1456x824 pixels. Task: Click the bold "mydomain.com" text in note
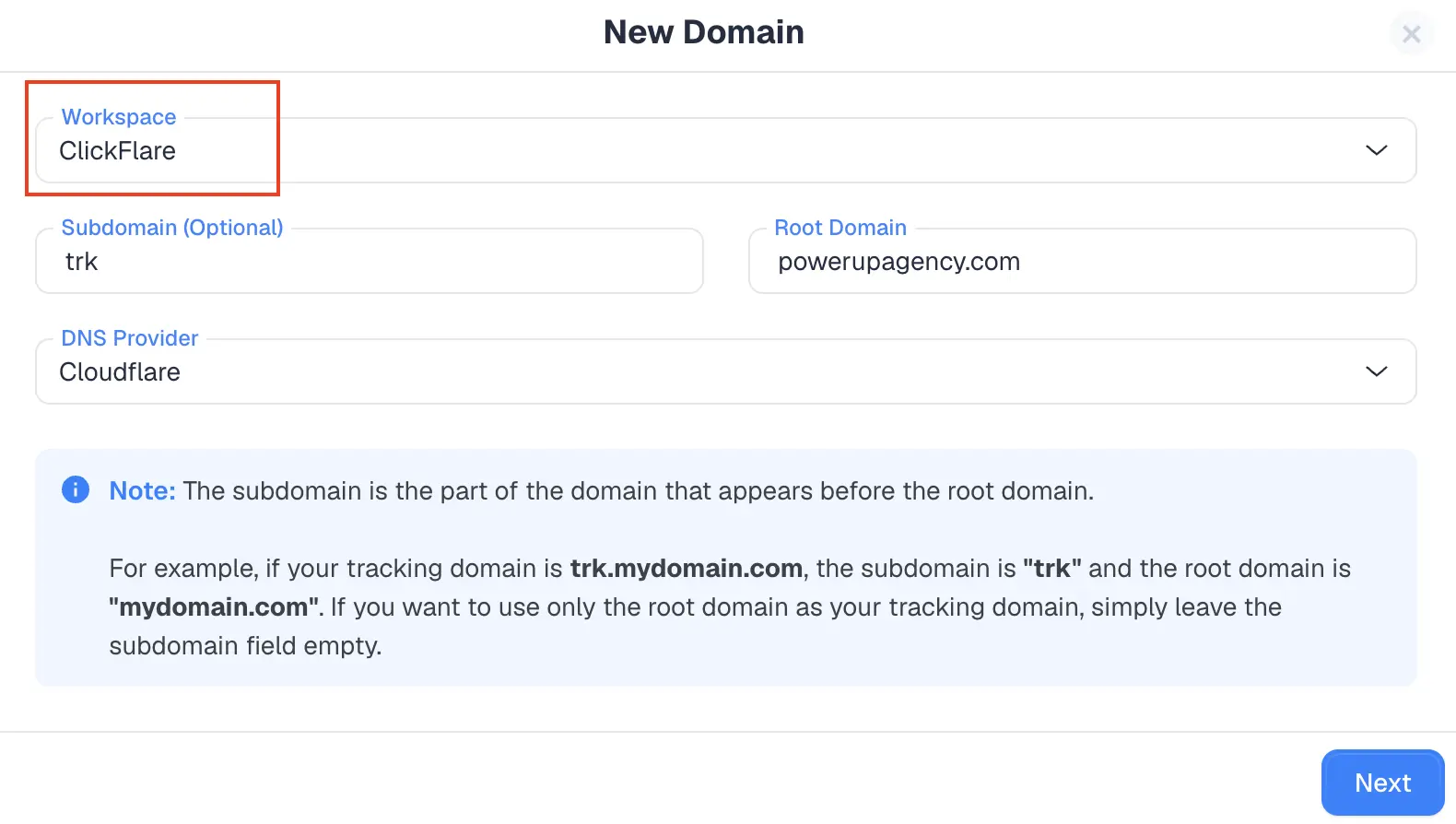pyautogui.click(x=213, y=606)
